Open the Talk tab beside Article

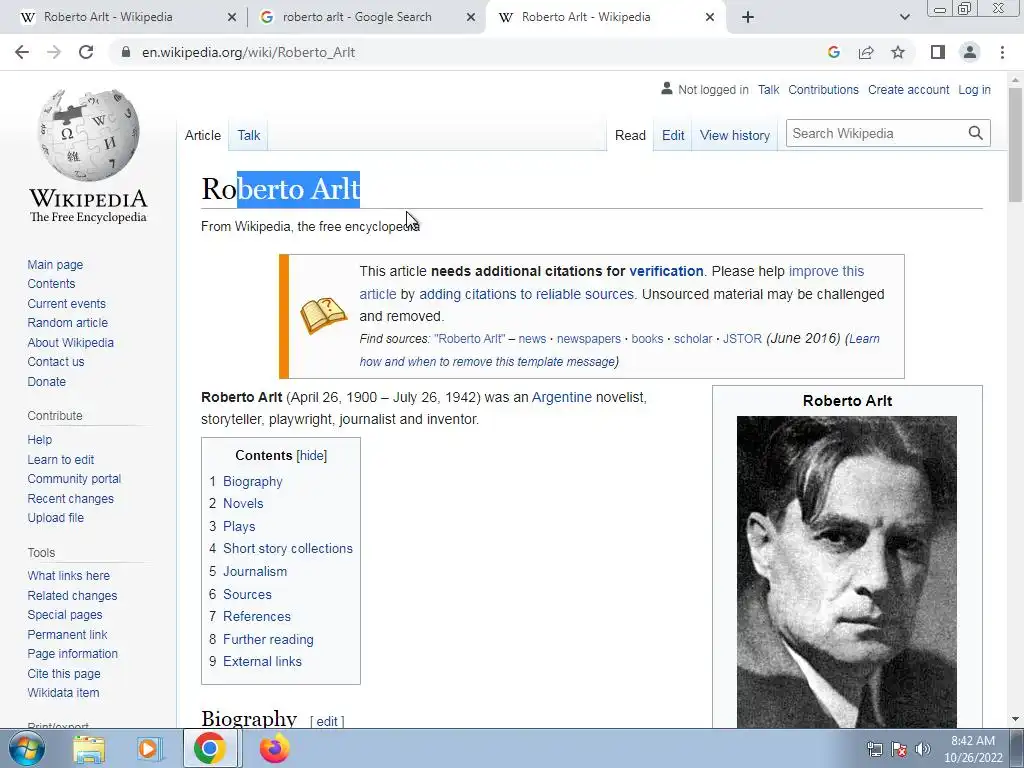(x=249, y=135)
